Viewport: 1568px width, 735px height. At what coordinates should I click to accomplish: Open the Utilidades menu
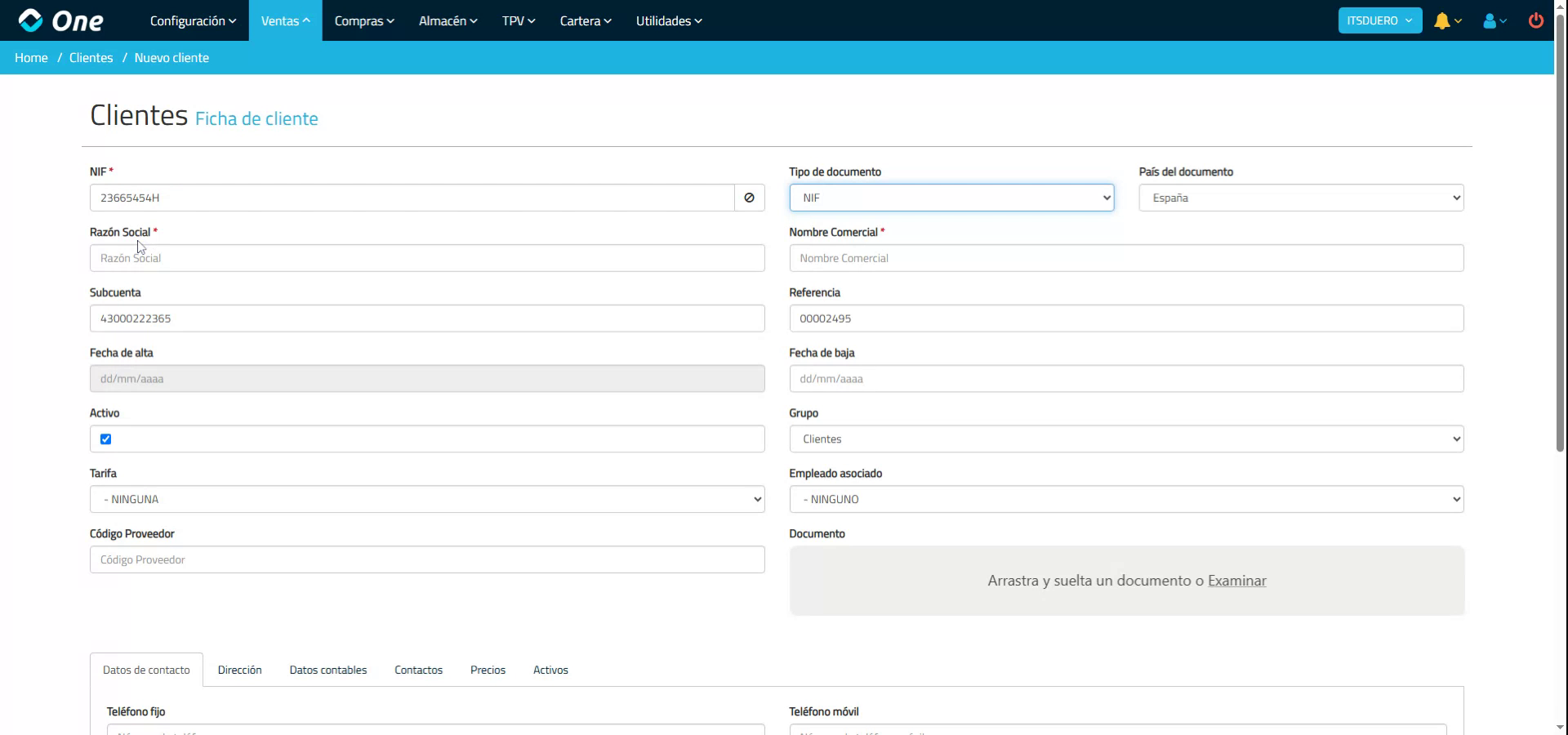pos(668,20)
